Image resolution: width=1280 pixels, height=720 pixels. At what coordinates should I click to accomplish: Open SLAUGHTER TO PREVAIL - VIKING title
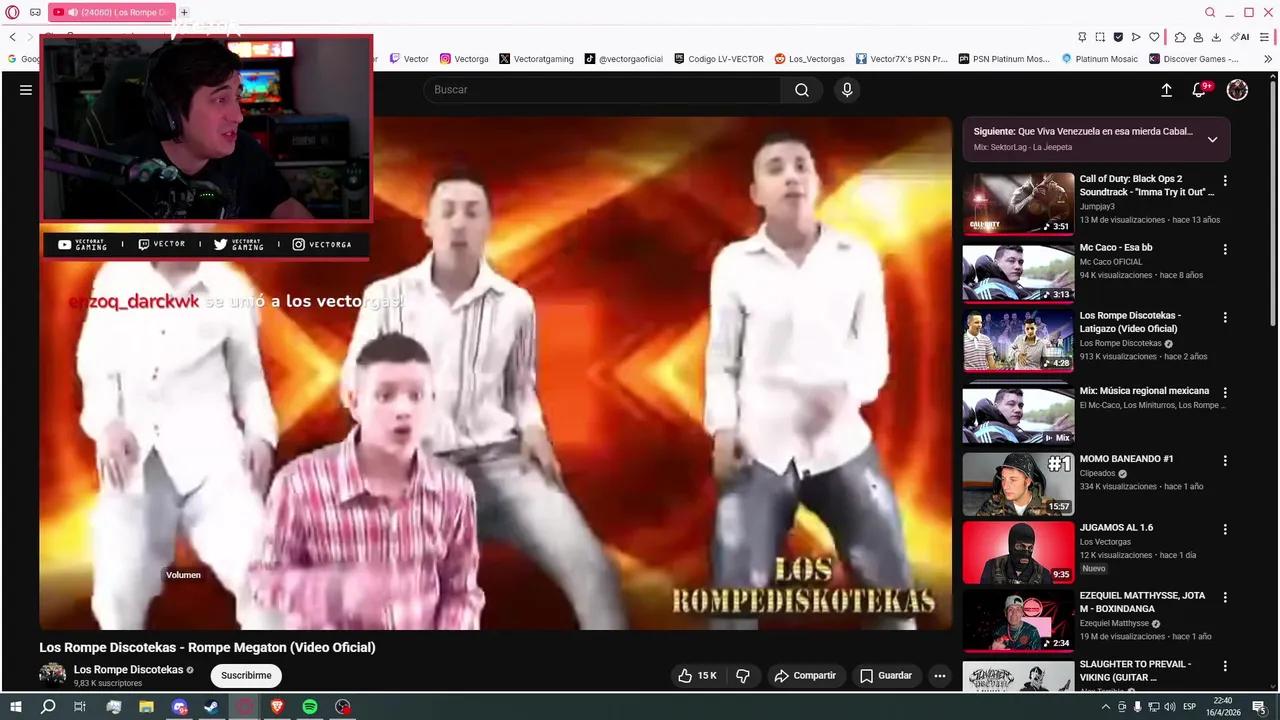1135,670
